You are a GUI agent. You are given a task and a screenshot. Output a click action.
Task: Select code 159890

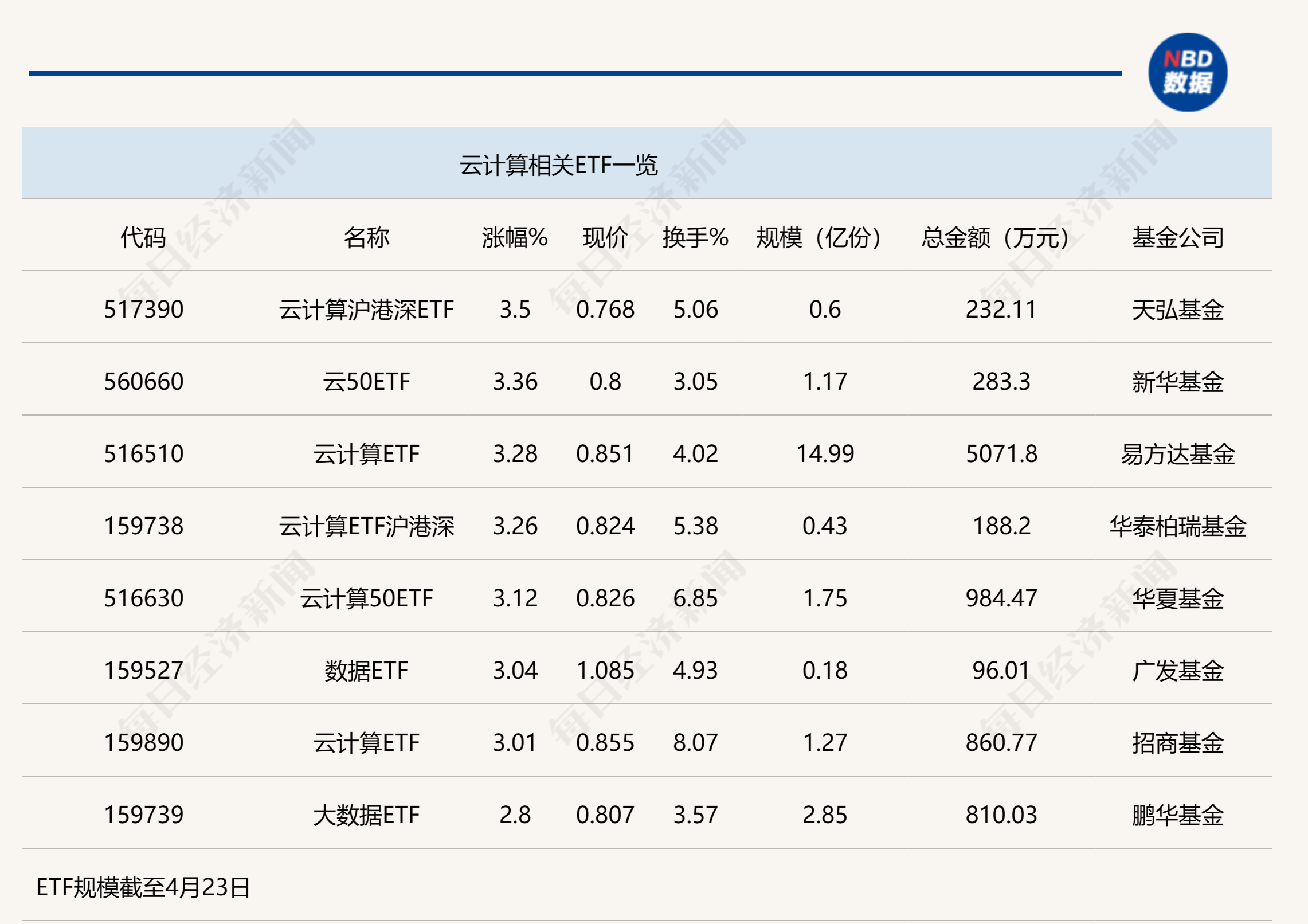[x=143, y=743]
